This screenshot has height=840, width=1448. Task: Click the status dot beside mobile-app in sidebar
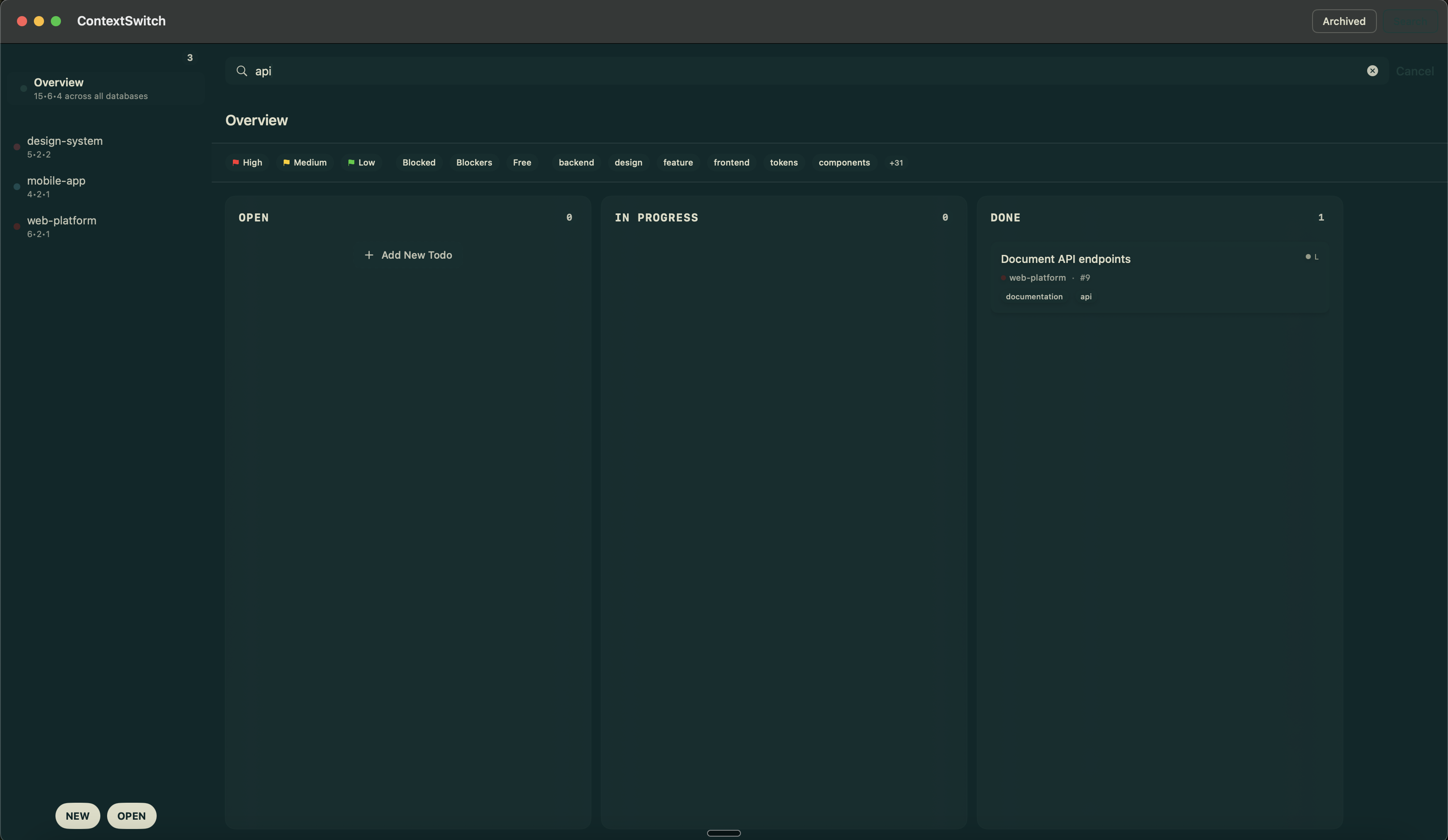[17, 187]
